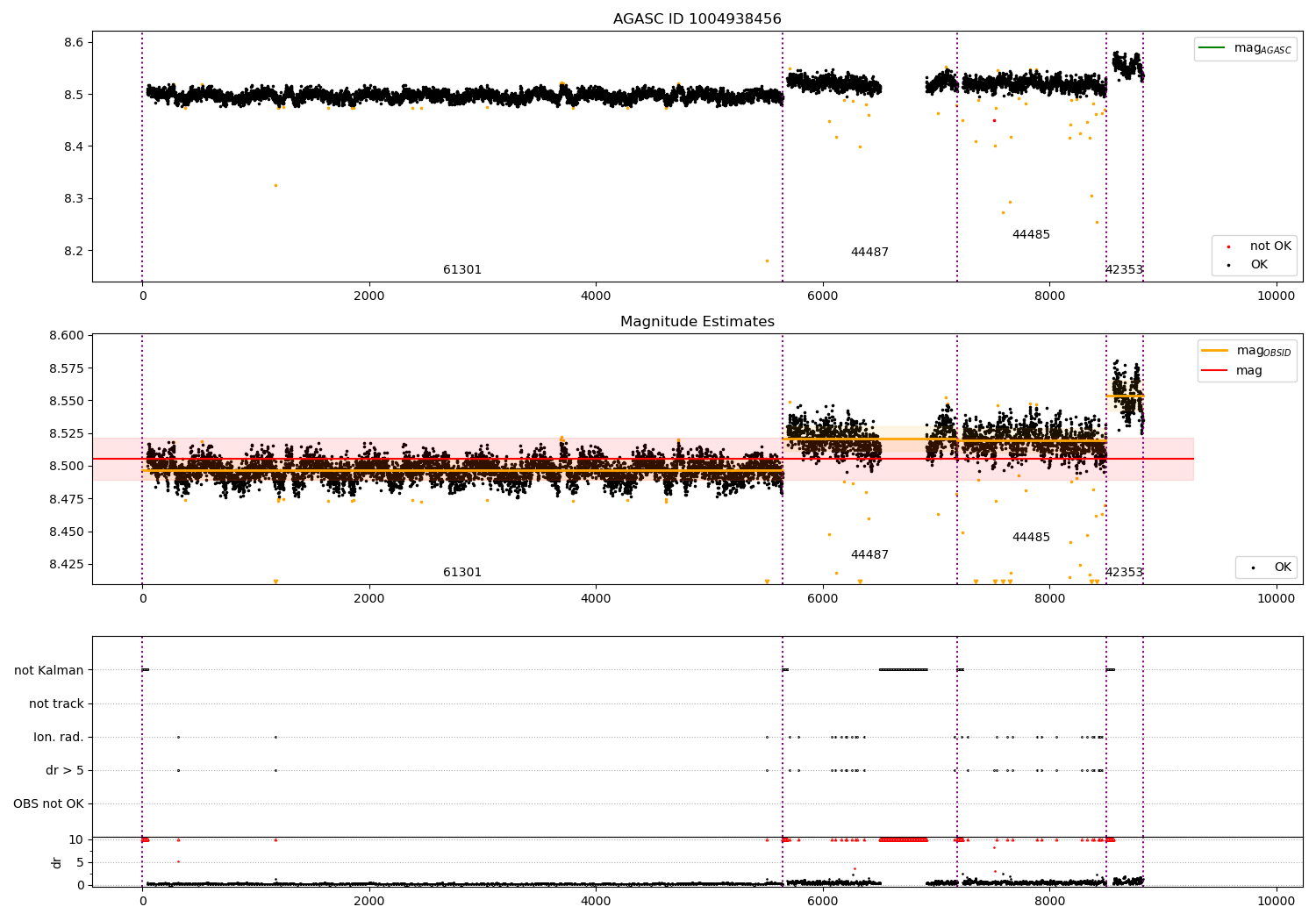Viewport: 1316px width, 921px height.
Task: Click OBSID label 44487 in the top plot
Action: click(869, 253)
